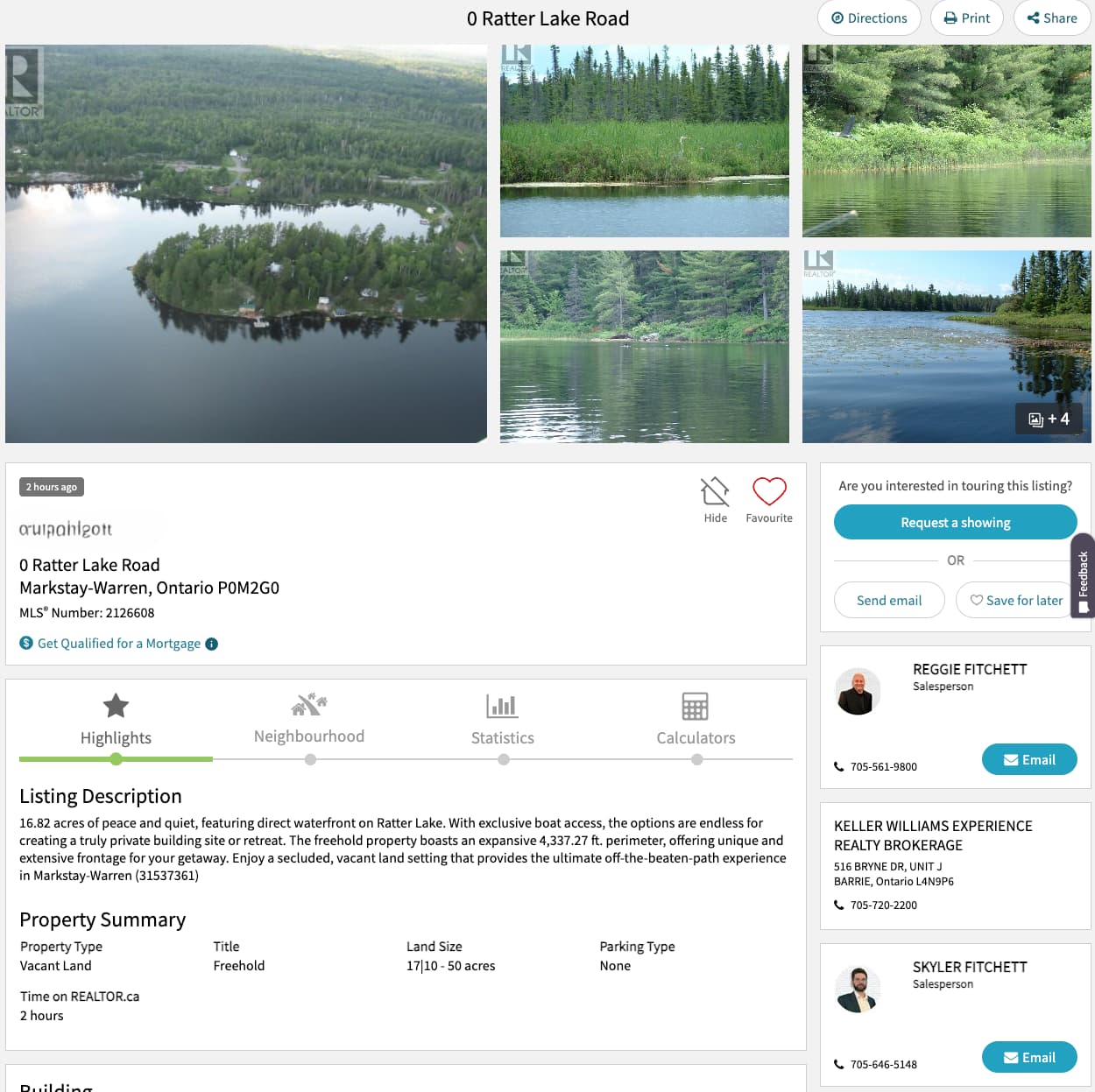Click the Hide listing house icon

[x=715, y=491]
